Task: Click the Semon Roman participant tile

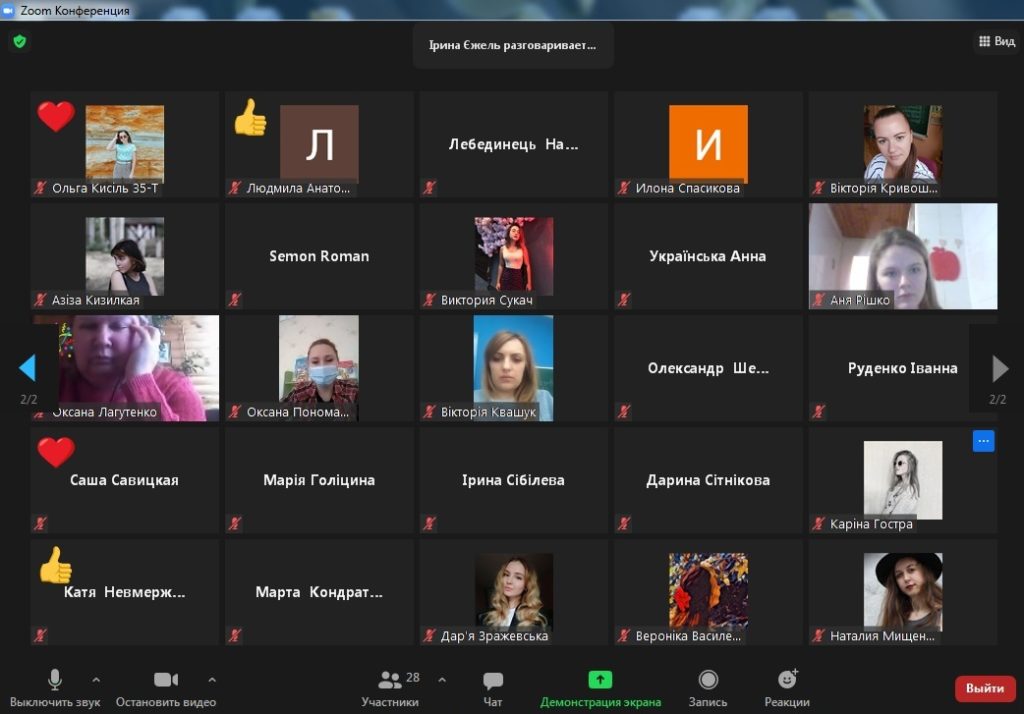Action: coord(319,256)
